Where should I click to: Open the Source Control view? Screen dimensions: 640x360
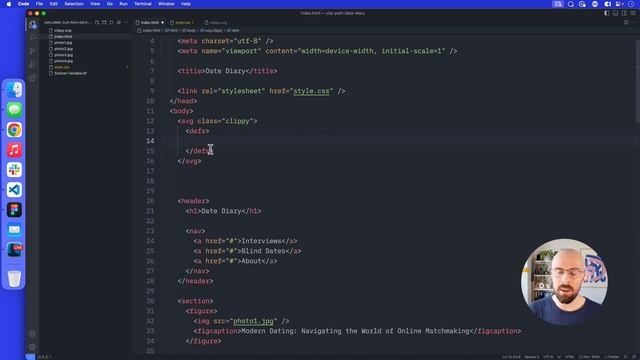[x=32, y=51]
